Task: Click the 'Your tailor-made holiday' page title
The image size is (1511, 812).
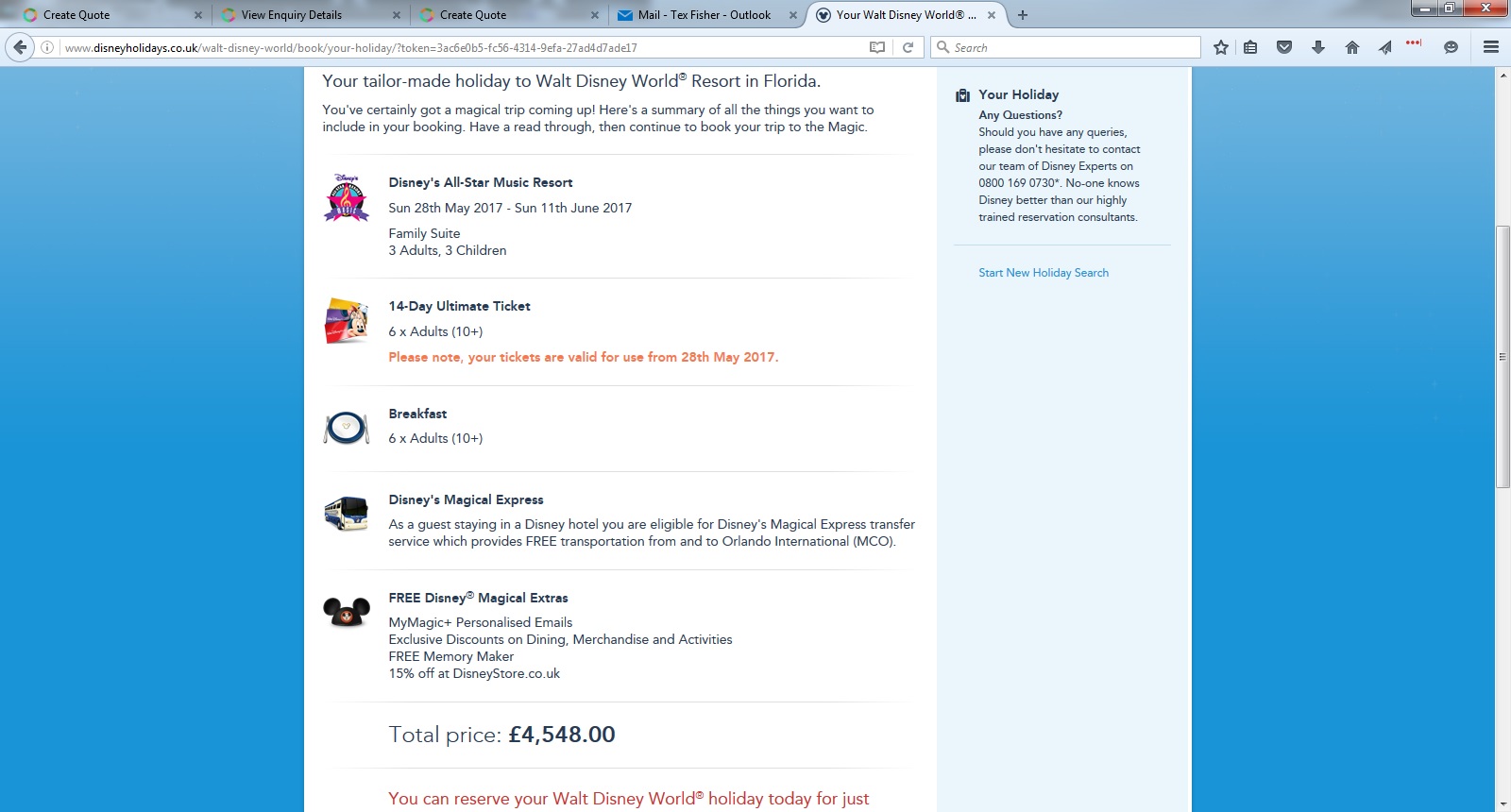Action: 571,81
